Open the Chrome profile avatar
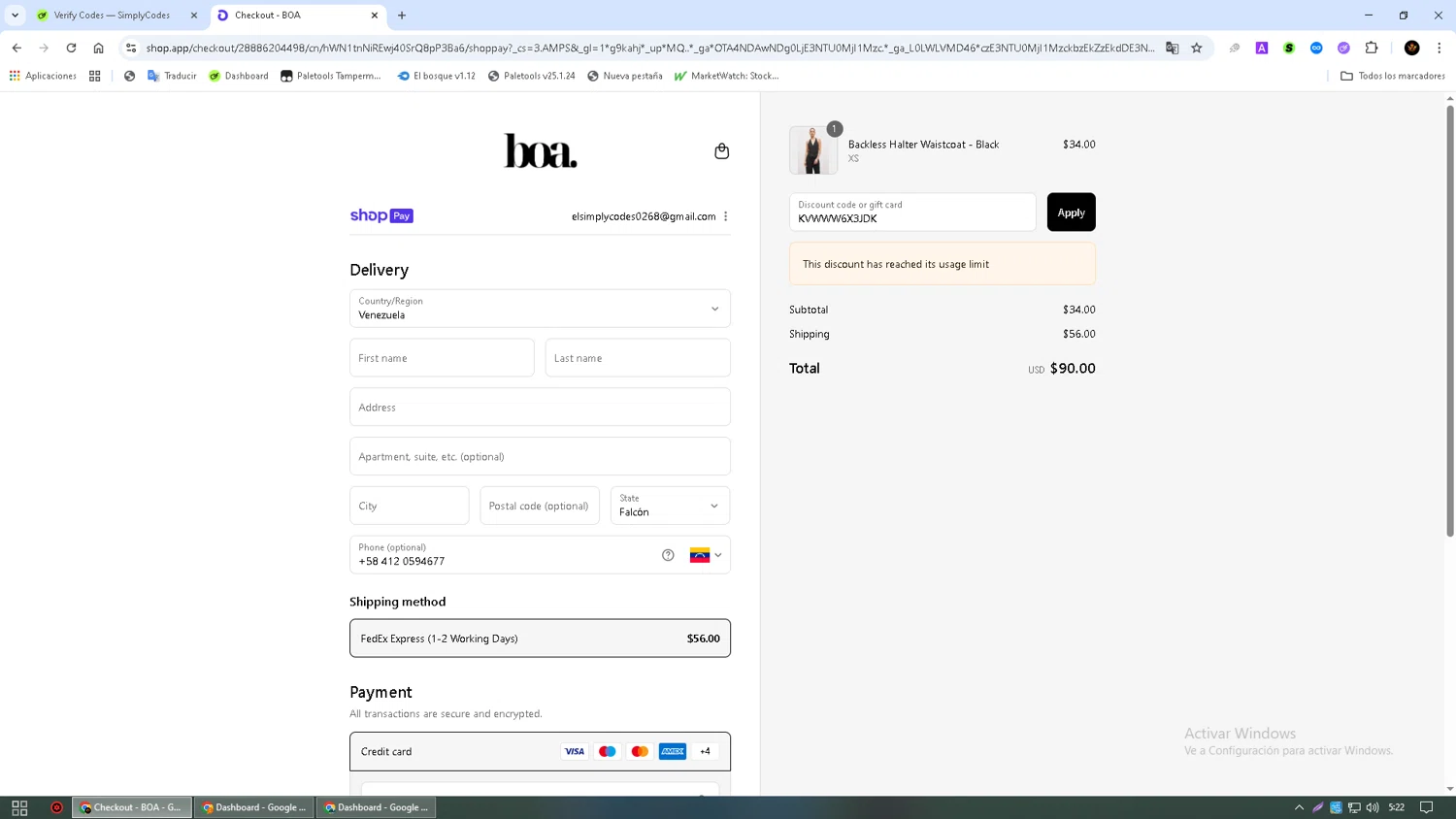 tap(1412, 48)
